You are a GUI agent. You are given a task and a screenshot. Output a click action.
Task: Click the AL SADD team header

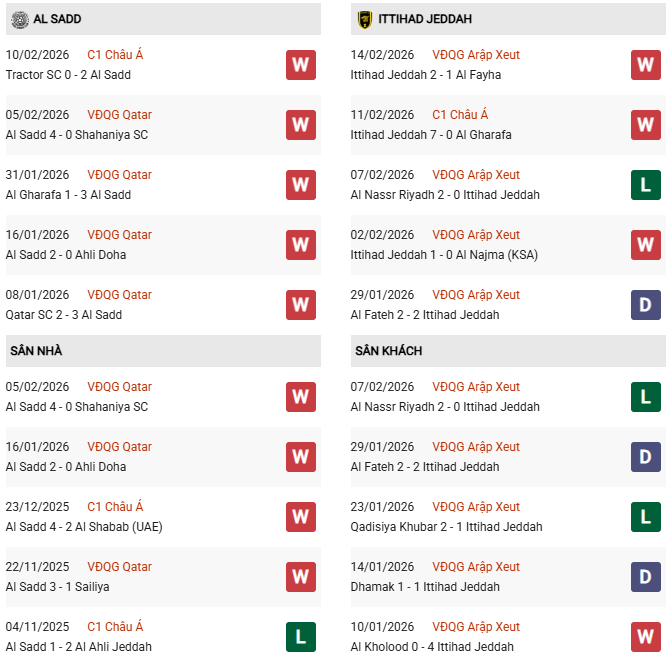coord(58,19)
